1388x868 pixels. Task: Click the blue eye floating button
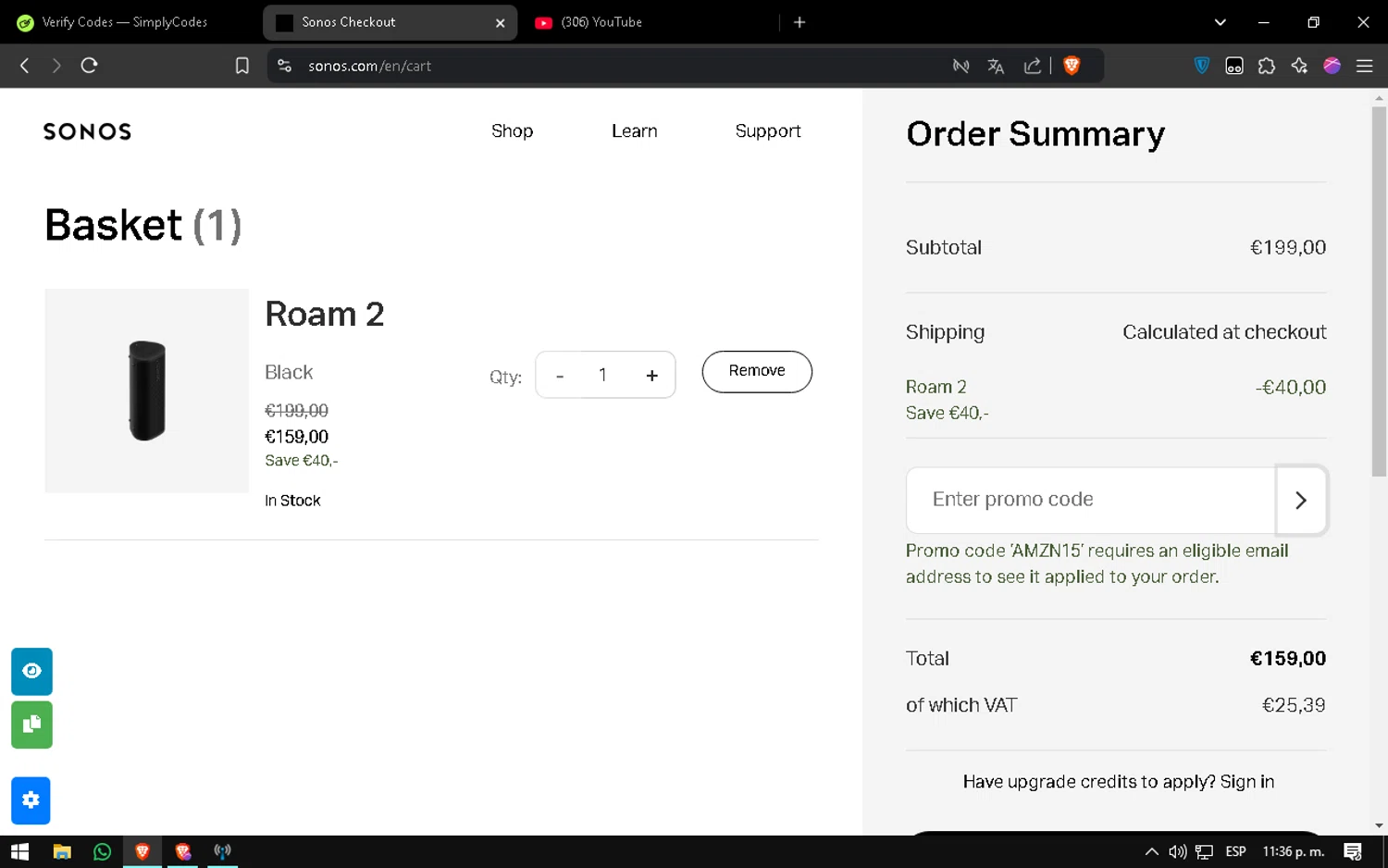[x=31, y=671]
